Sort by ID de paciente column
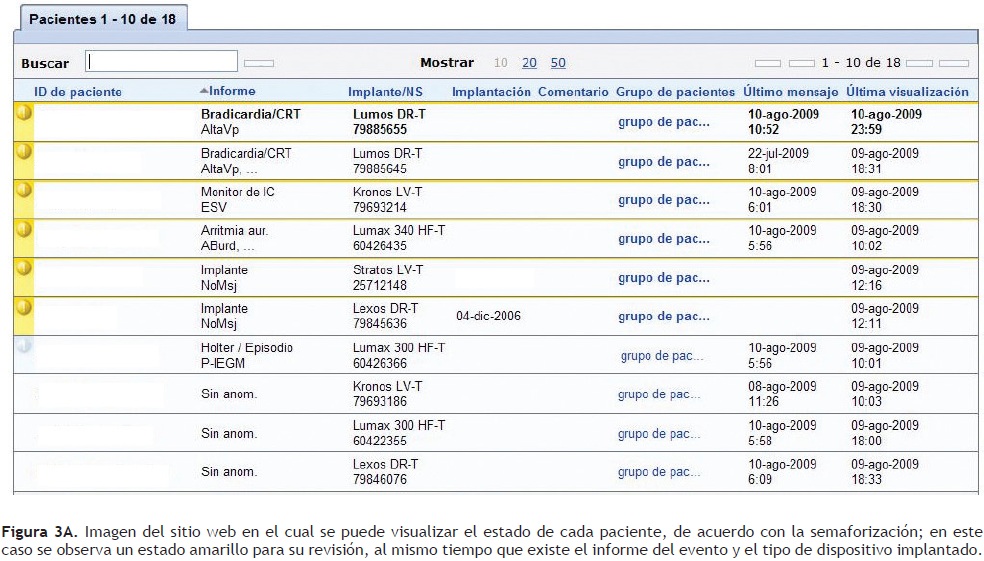Image resolution: width=984 pixels, height=561 pixels. [78, 91]
